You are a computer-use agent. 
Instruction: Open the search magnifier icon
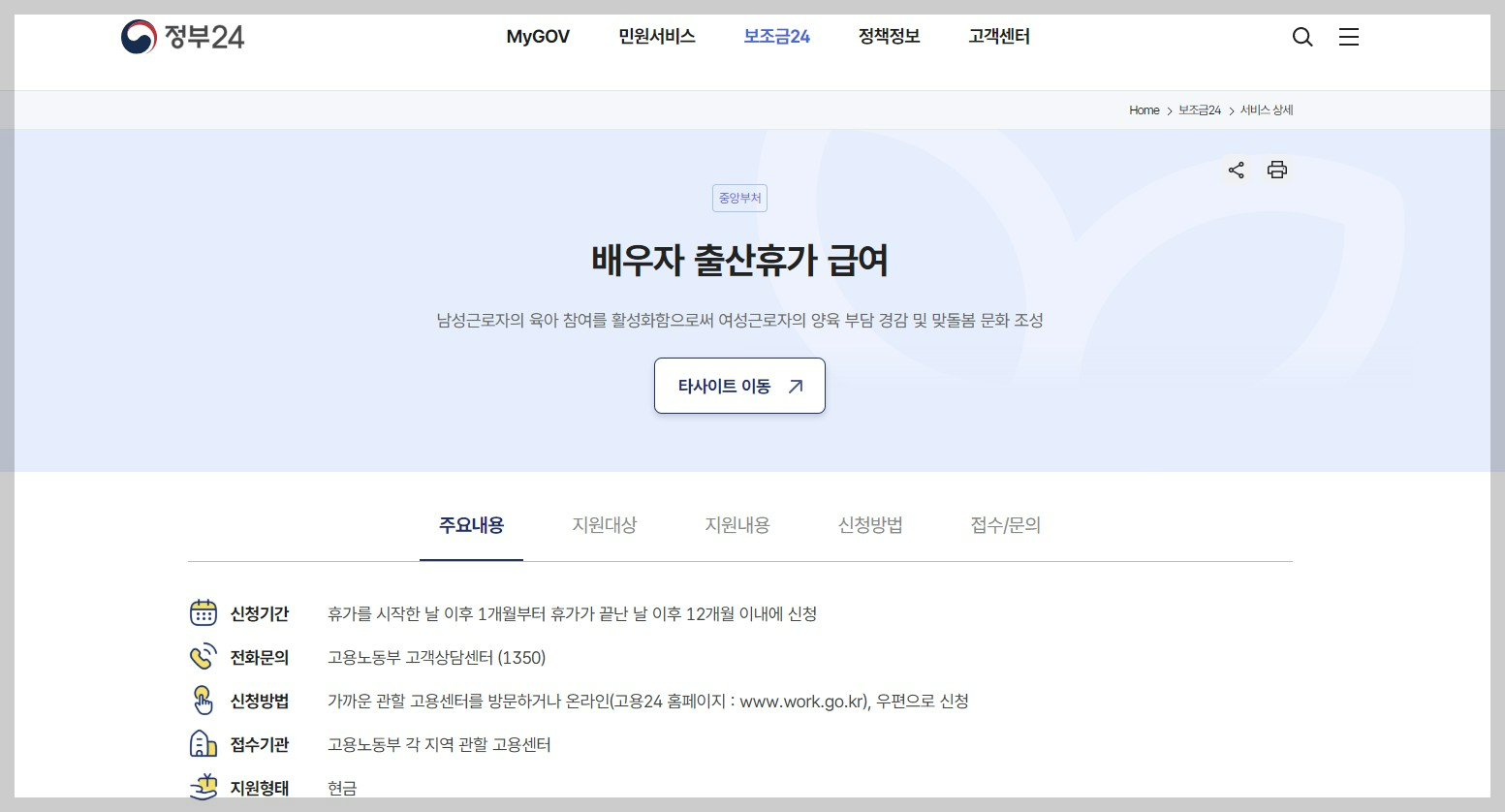pyautogui.click(x=1302, y=37)
